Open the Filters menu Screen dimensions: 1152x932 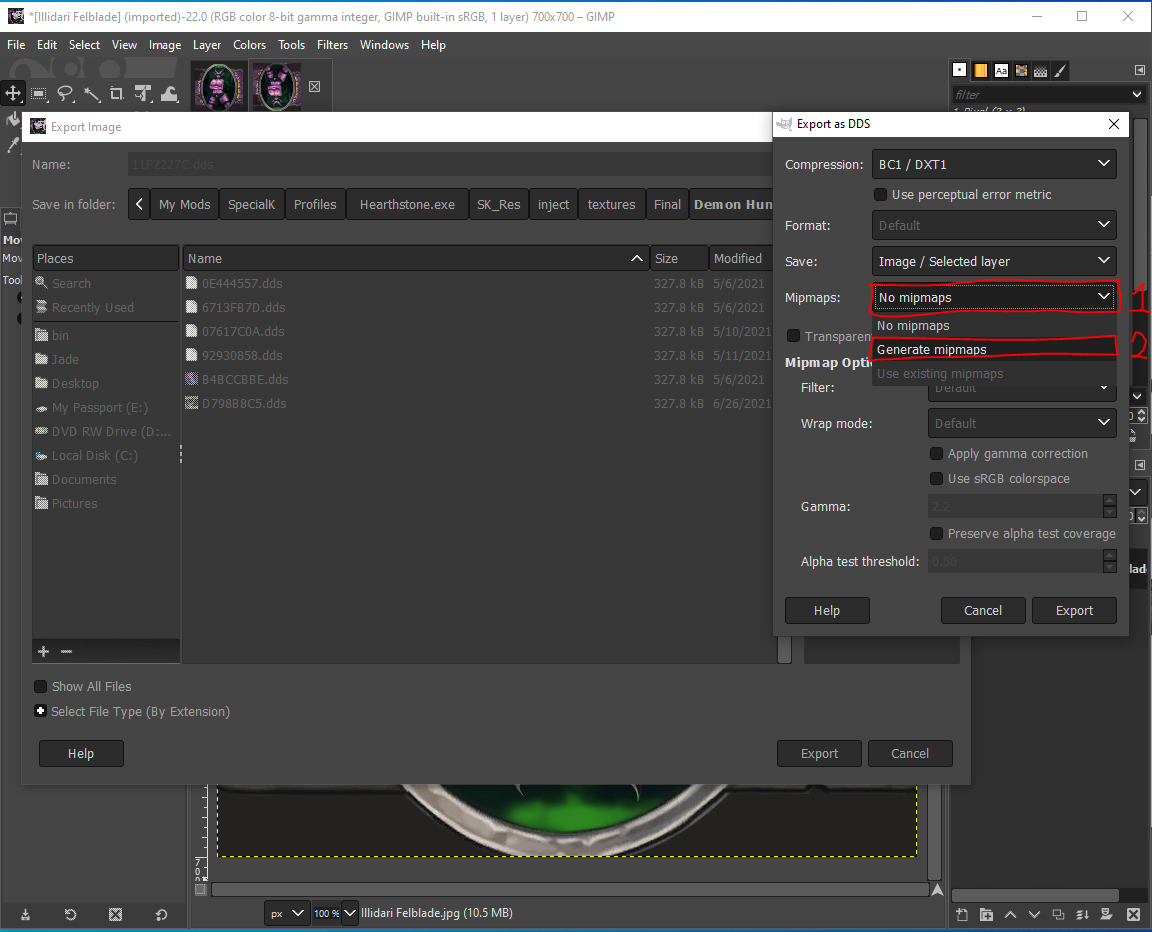click(x=330, y=45)
